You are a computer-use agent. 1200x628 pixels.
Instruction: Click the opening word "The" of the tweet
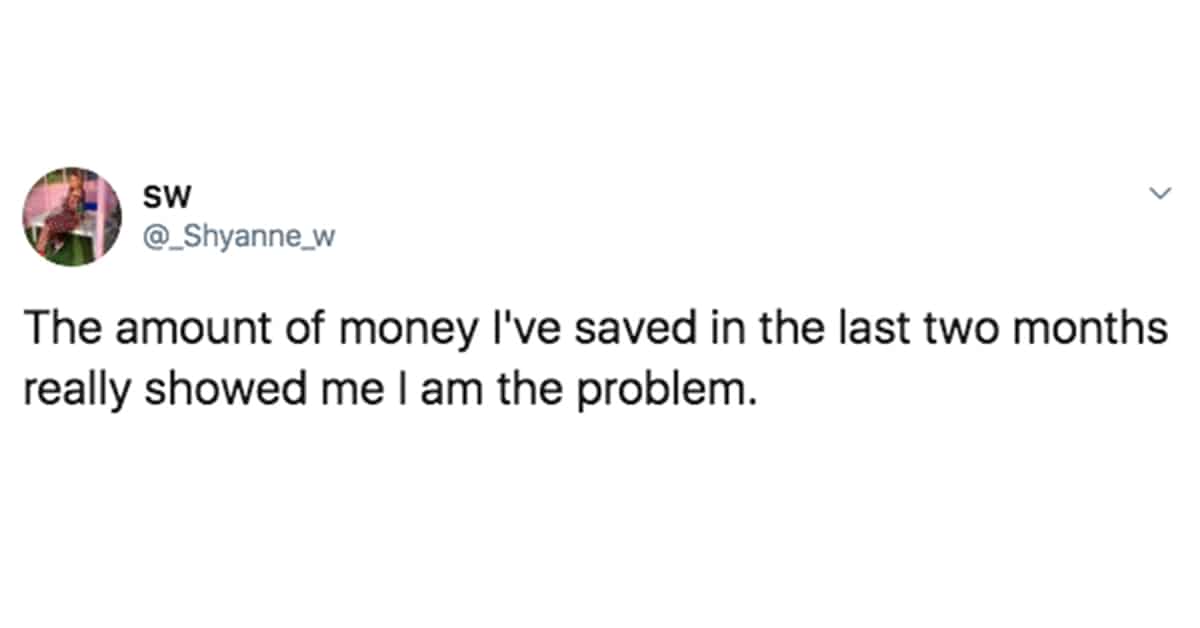pos(55,329)
